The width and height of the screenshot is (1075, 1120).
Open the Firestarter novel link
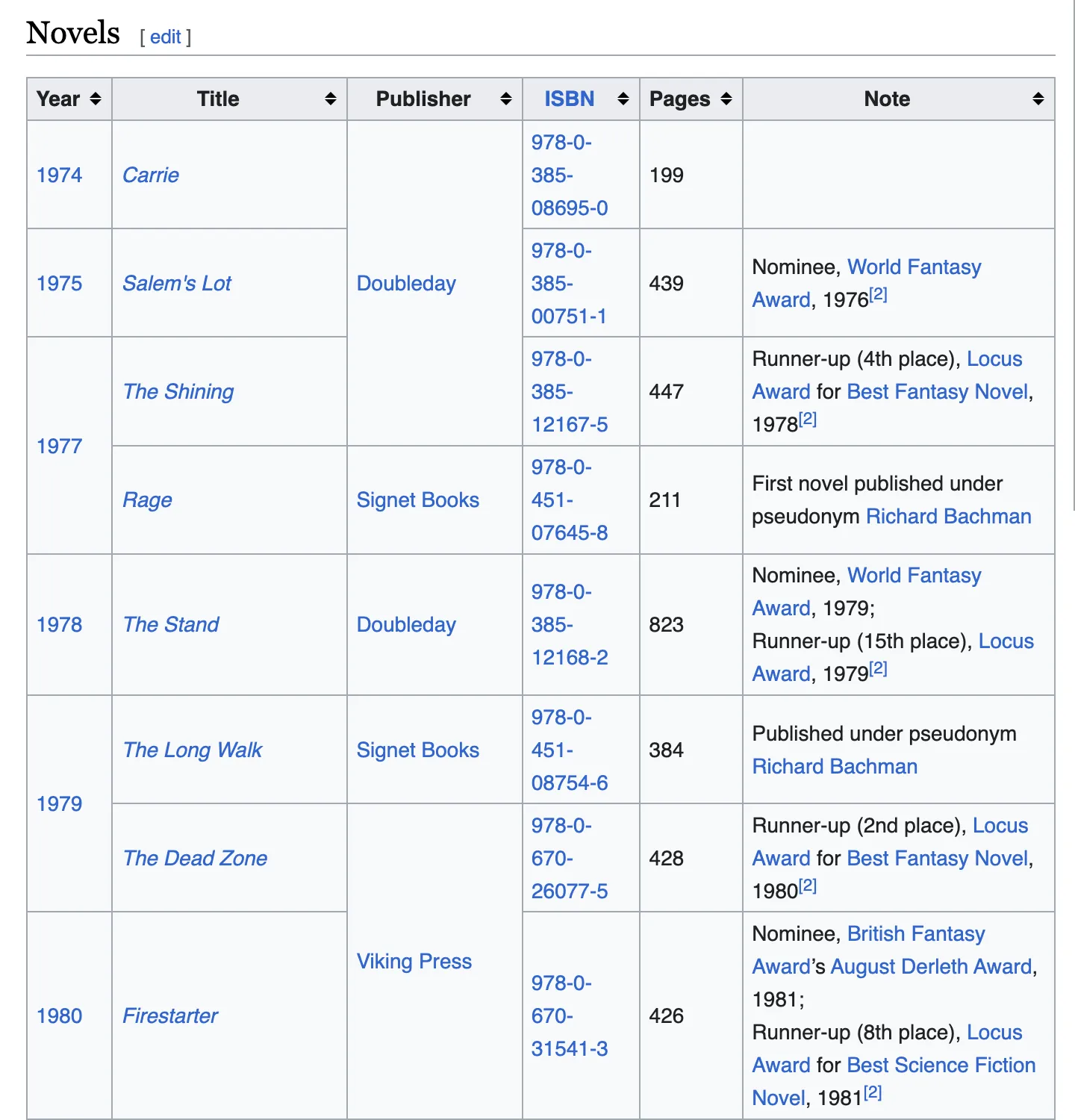tap(170, 1015)
